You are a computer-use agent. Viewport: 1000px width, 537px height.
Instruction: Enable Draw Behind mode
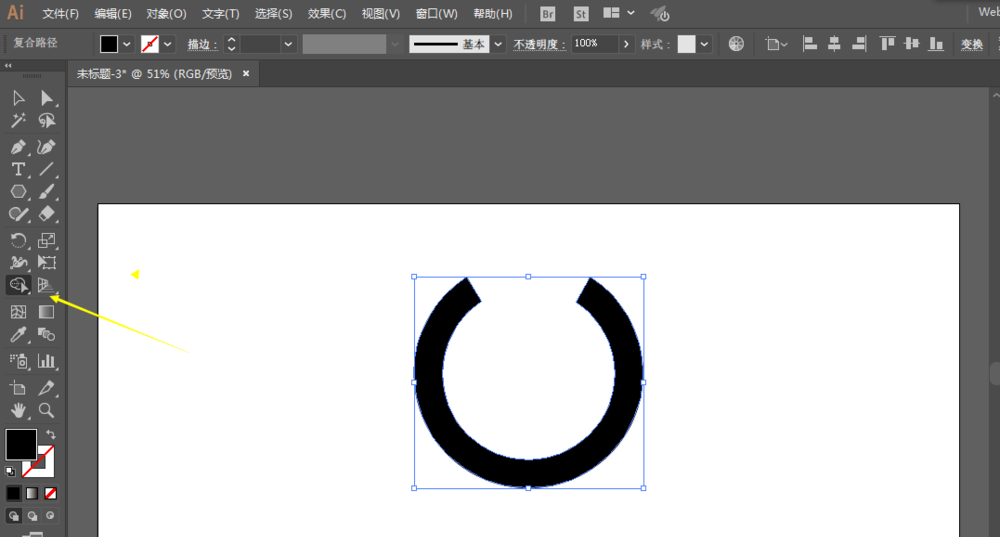tap(32, 515)
